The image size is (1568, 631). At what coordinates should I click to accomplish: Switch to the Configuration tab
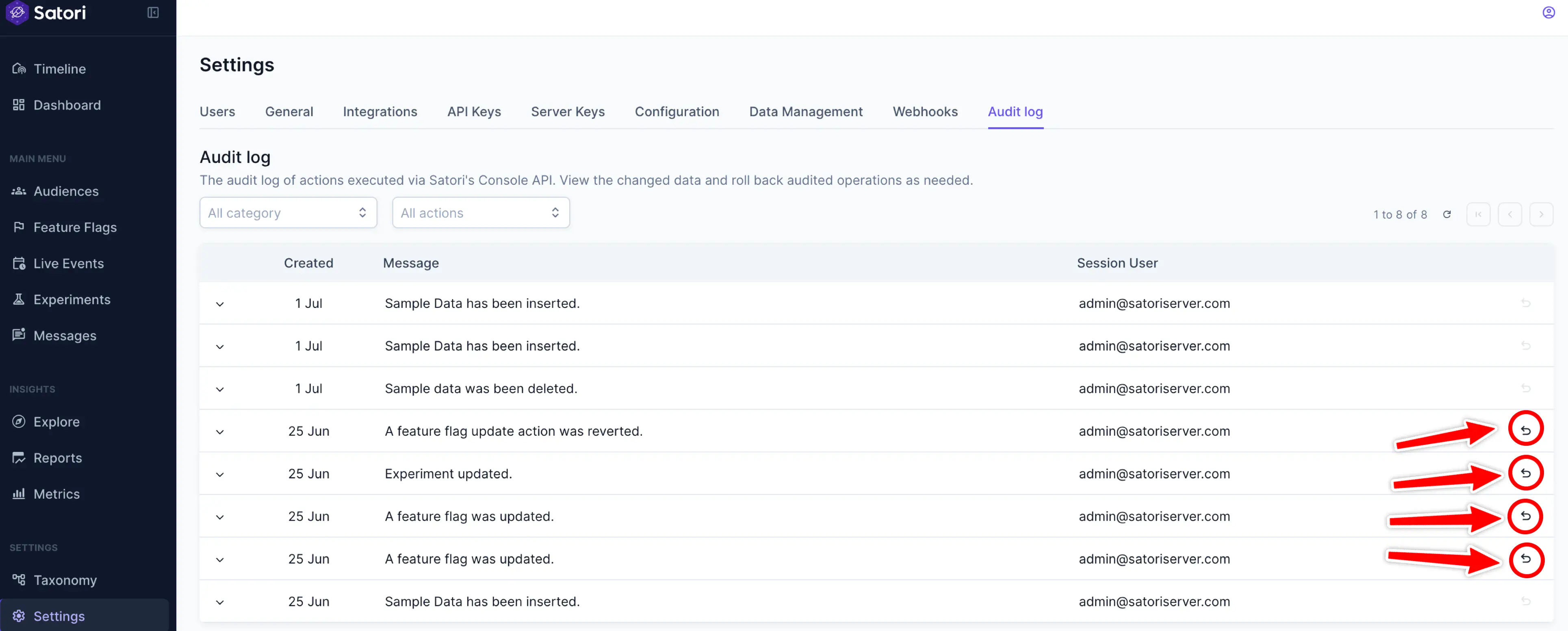click(677, 112)
